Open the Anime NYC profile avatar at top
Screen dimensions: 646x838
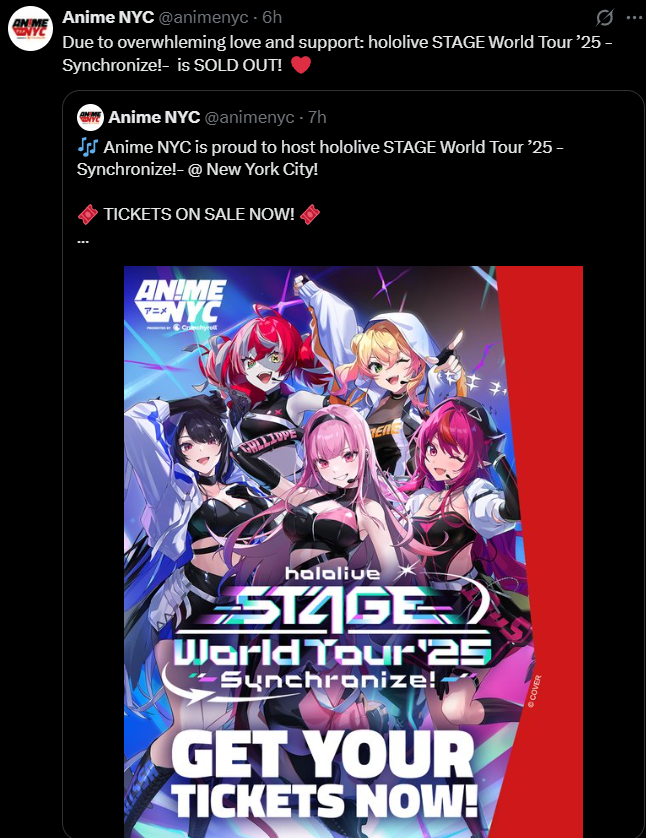tap(30, 29)
